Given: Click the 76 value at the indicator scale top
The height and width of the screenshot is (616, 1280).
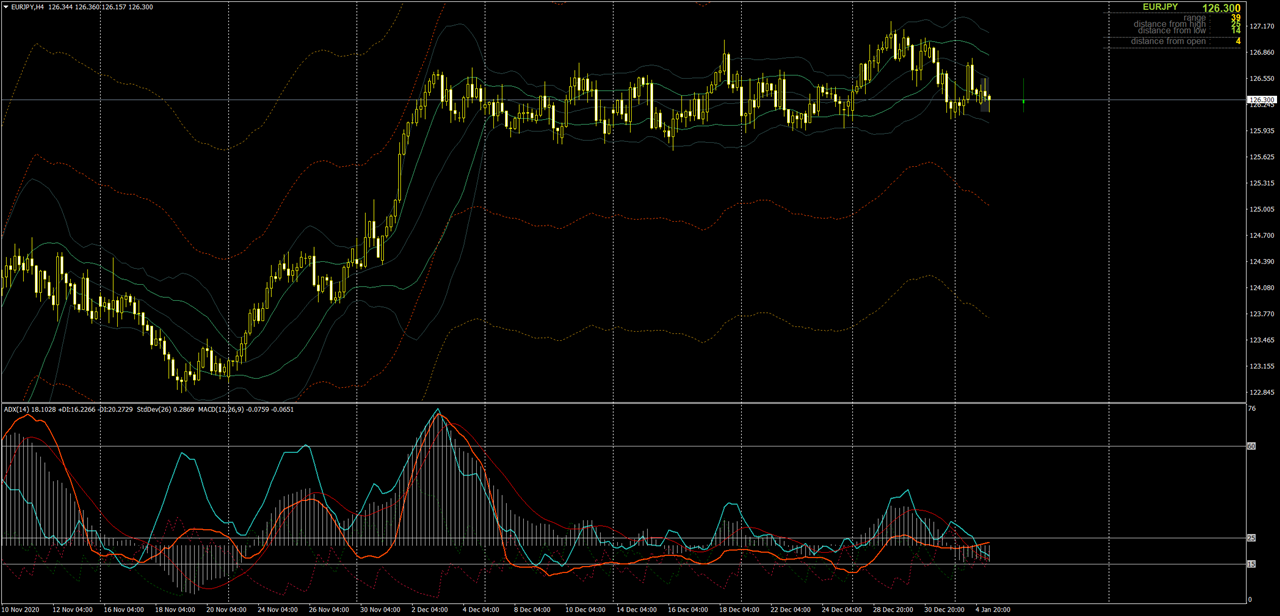Looking at the screenshot, I should 1252,408.
